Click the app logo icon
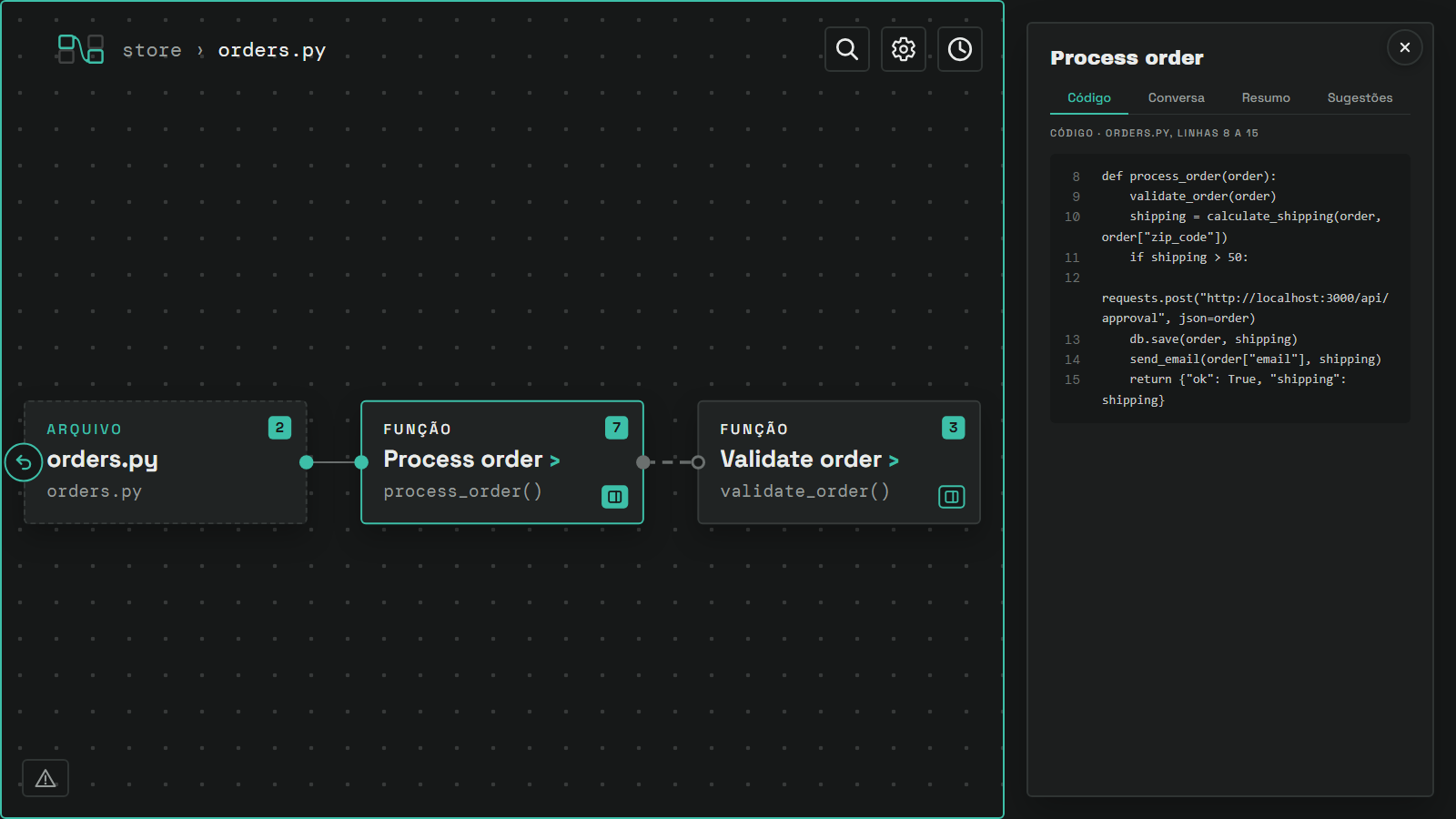This screenshot has height=819, width=1456. 80,49
